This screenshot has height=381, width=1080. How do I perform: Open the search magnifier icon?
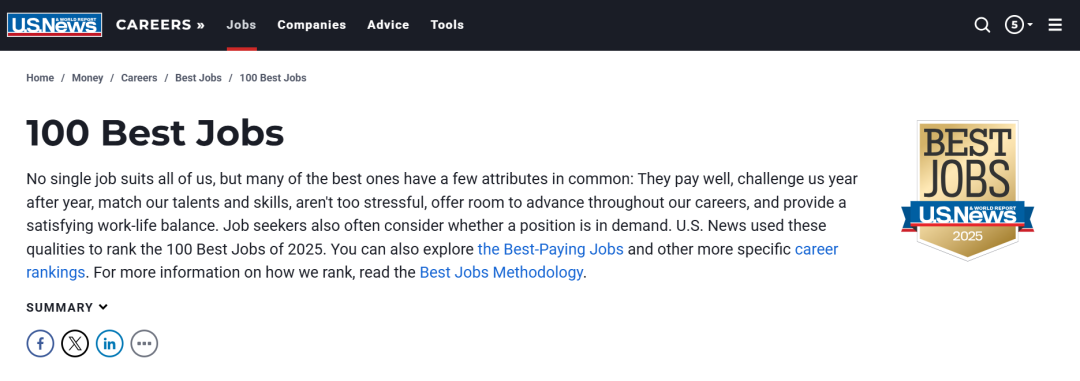click(x=982, y=25)
